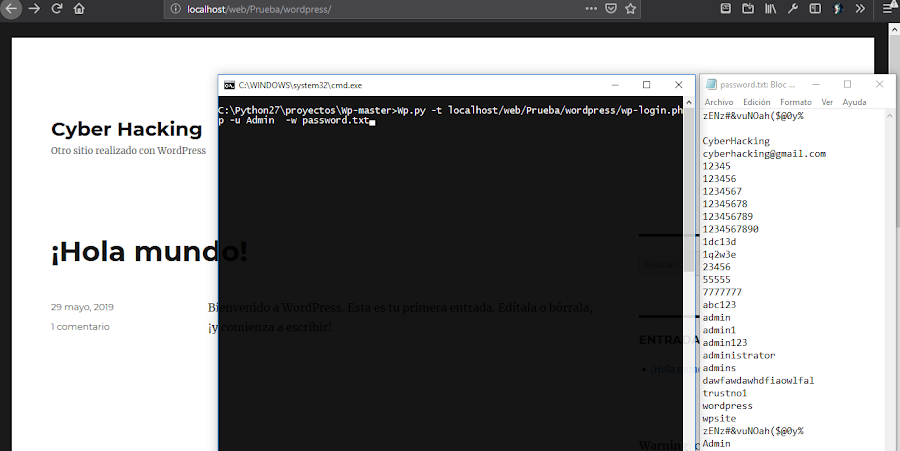Click screenshot extension icon in Firefox toolbar
Image resolution: width=900 pixels, height=451 pixels.
tap(726, 9)
